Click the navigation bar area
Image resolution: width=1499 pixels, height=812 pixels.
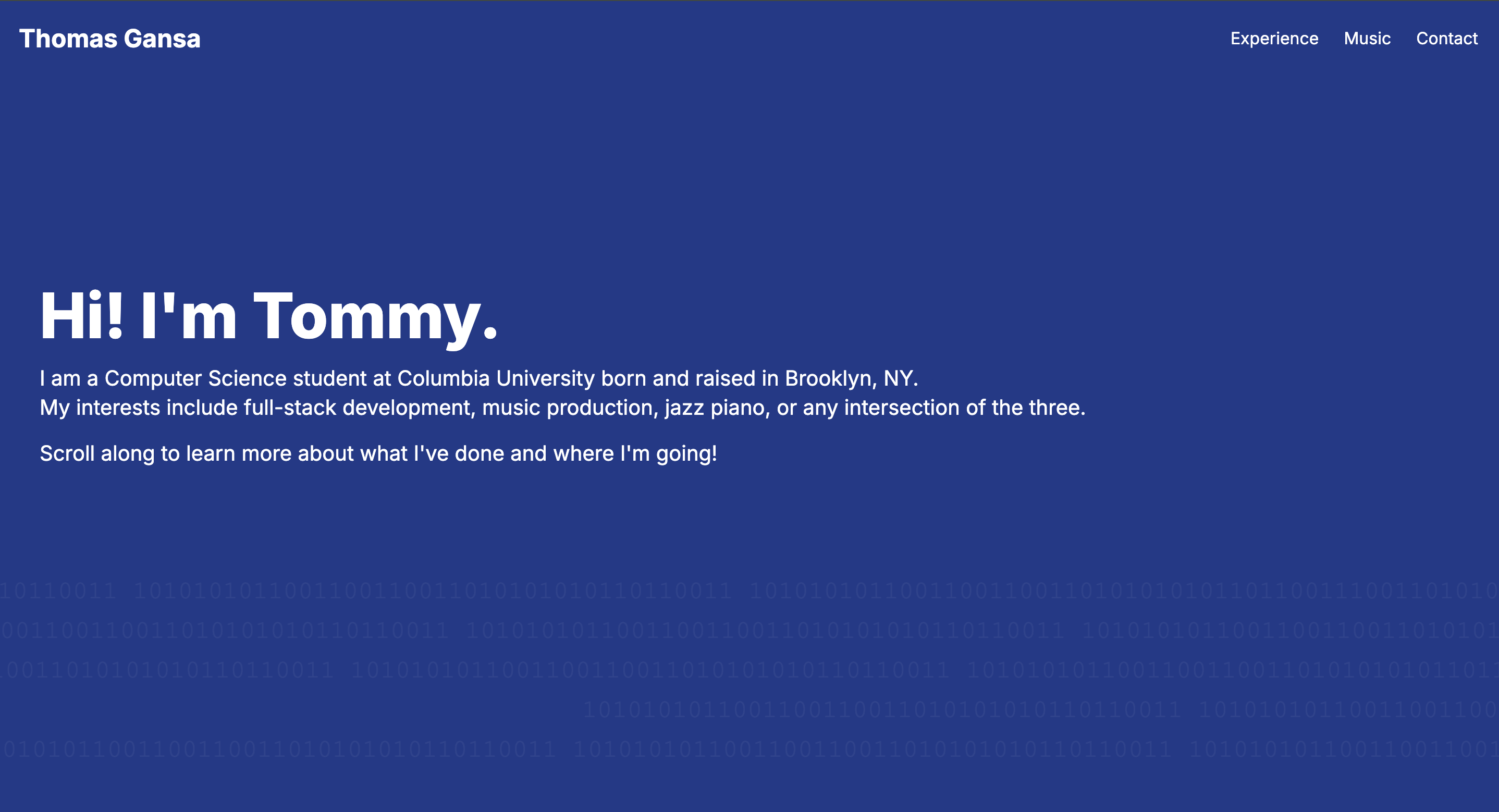pyautogui.click(x=749, y=39)
